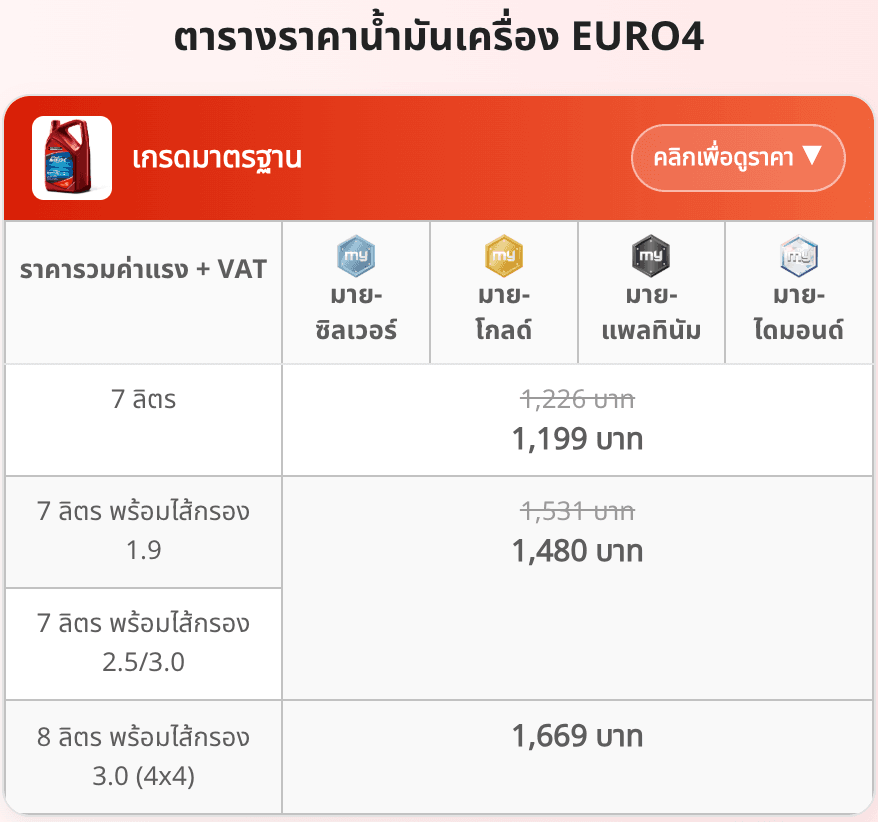Click the My-Platinum membership badge icon
The image size is (878, 822).
tap(651, 256)
